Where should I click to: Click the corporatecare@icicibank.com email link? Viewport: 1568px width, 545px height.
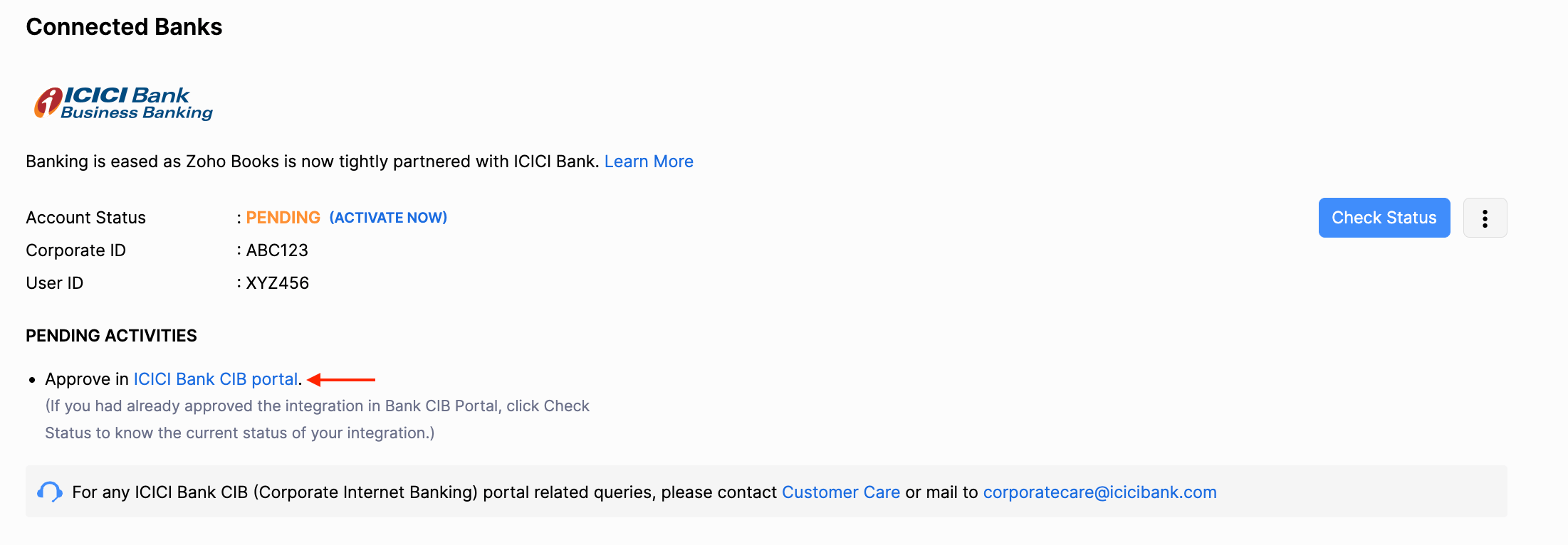pos(1099,492)
